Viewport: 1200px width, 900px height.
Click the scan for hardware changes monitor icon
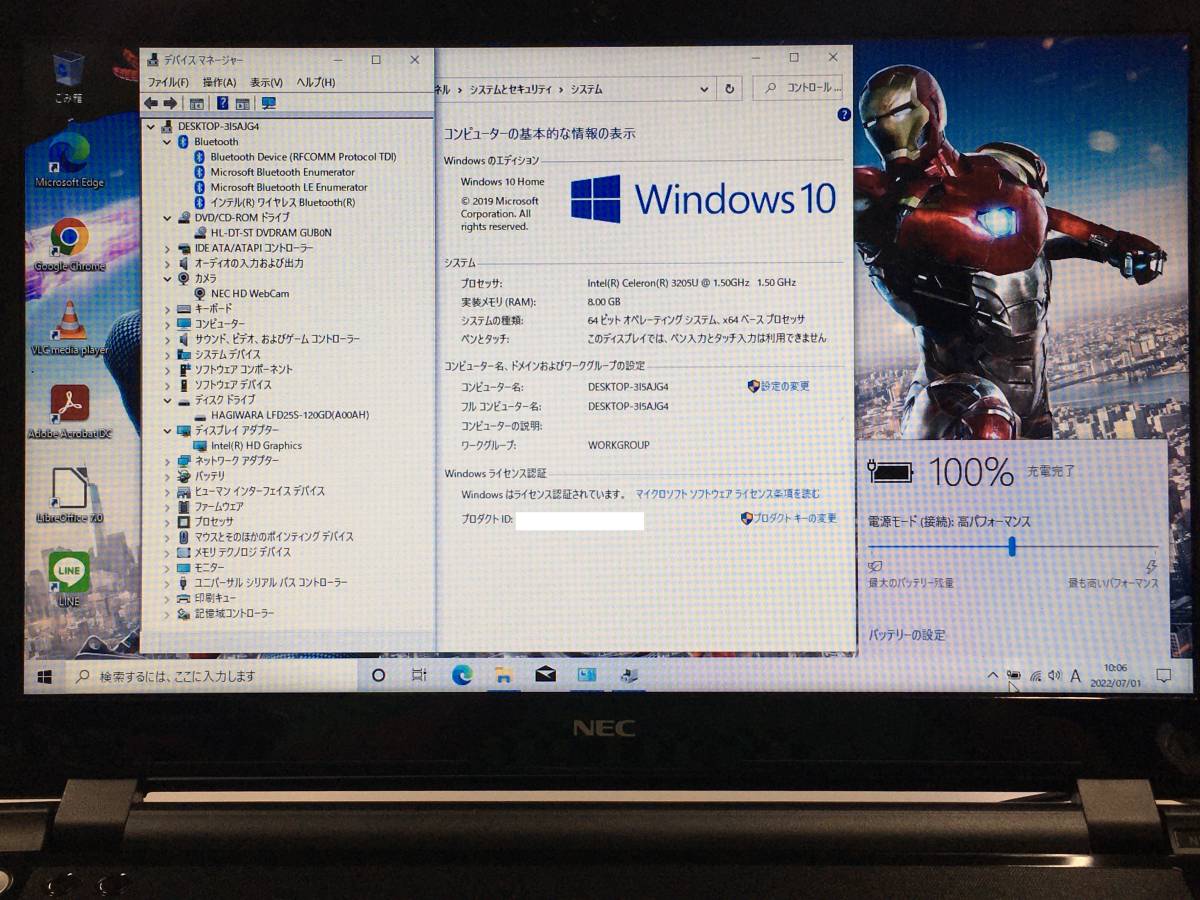click(x=268, y=103)
